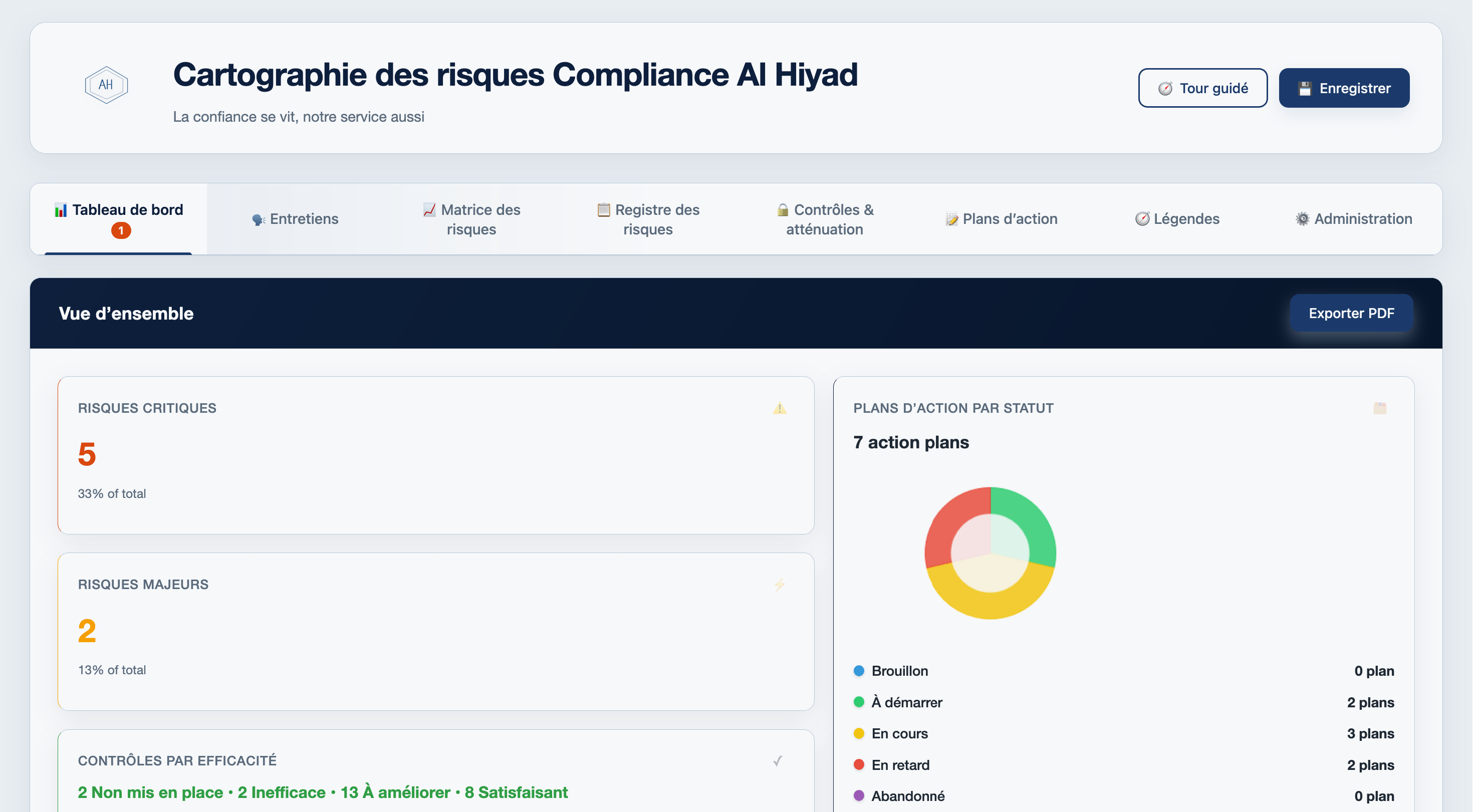Click the 'RISQUES MAJEURS' card title

click(x=143, y=585)
